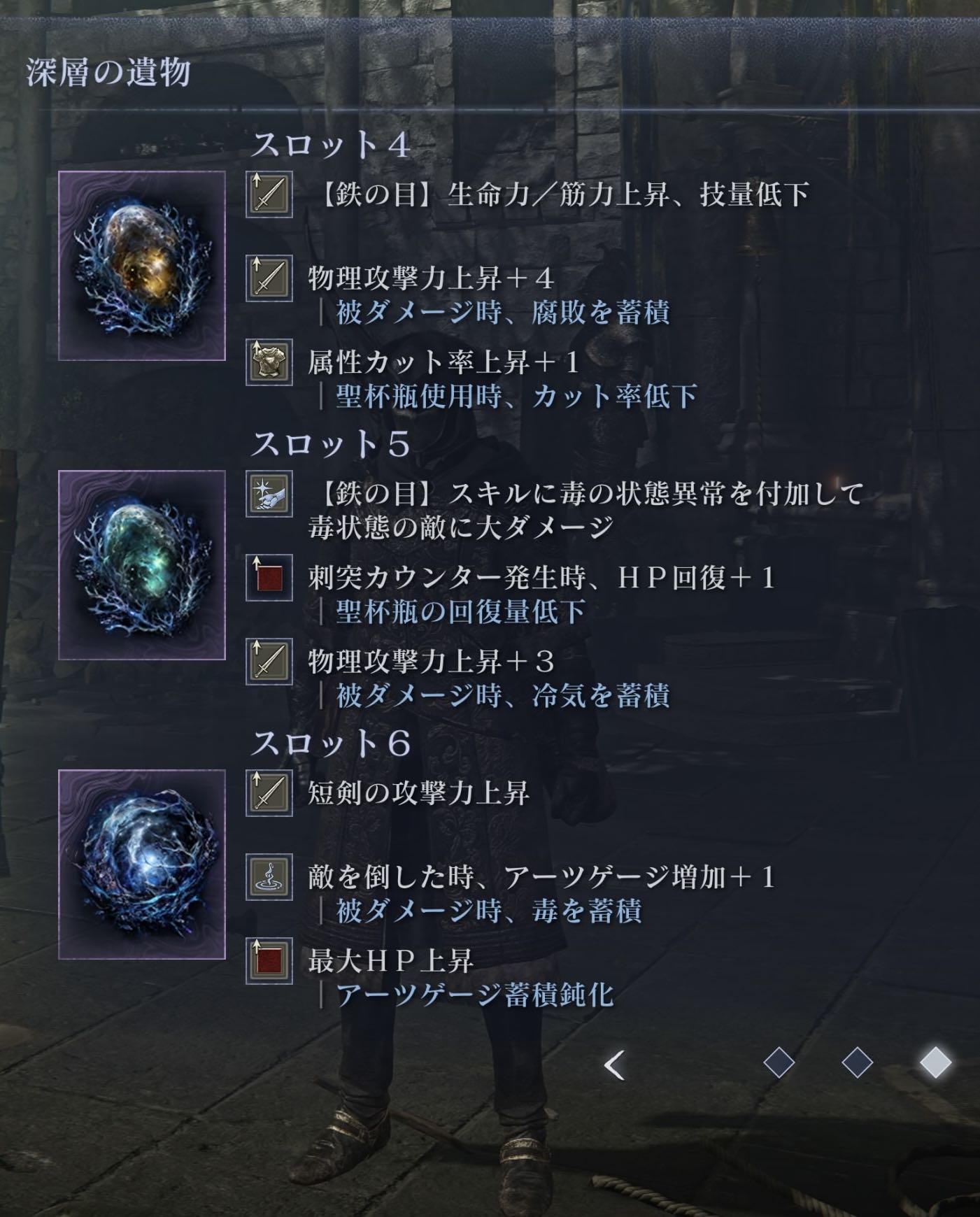Click sword icon beside 短剣の攻撃力上昇
This screenshot has height=1217, width=980.
point(269,793)
